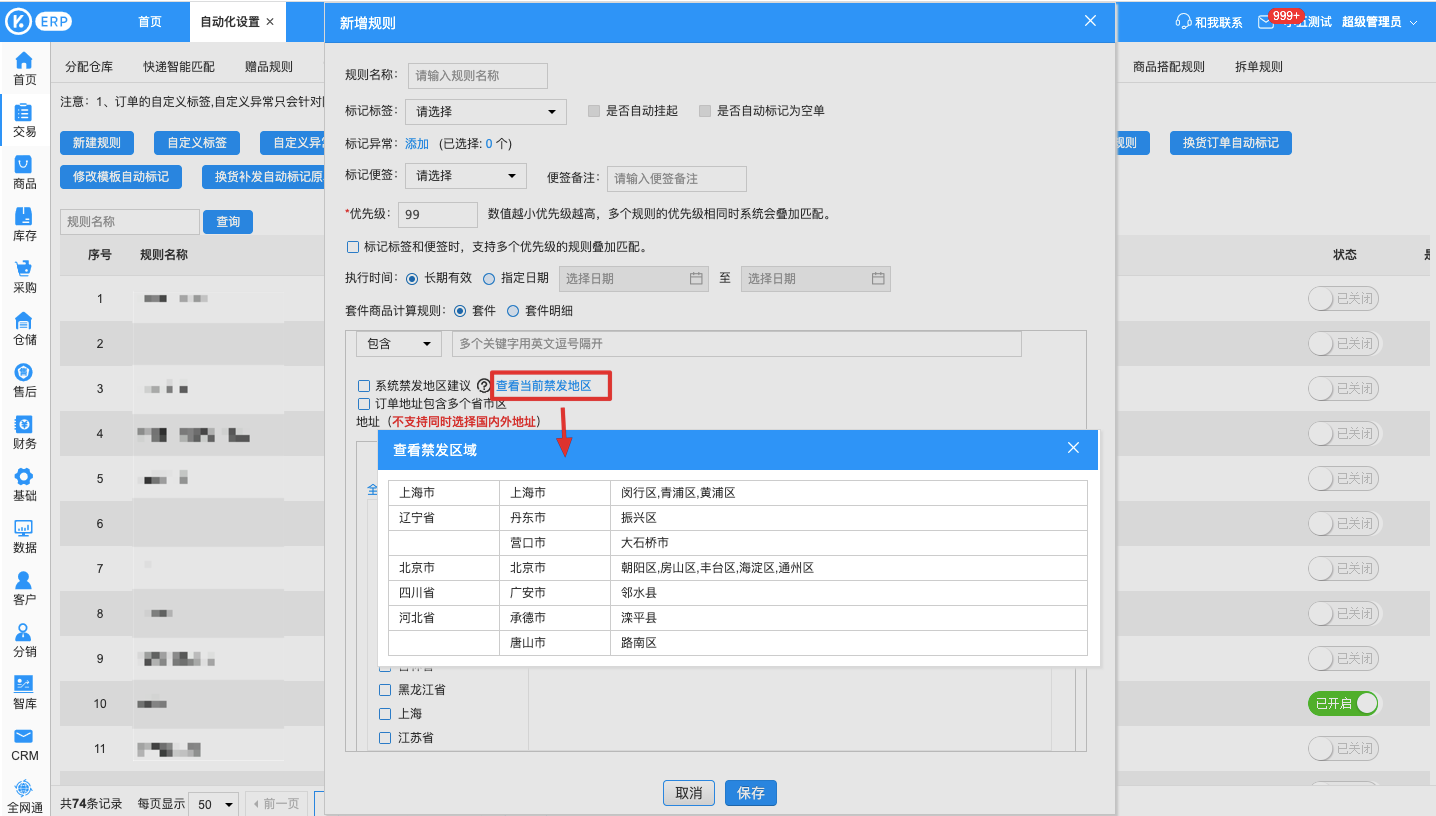Viewport: 1436px width, 816px height.
Task: Click the 查看当前禁发地区 link
Action: pyautogui.click(x=544, y=386)
